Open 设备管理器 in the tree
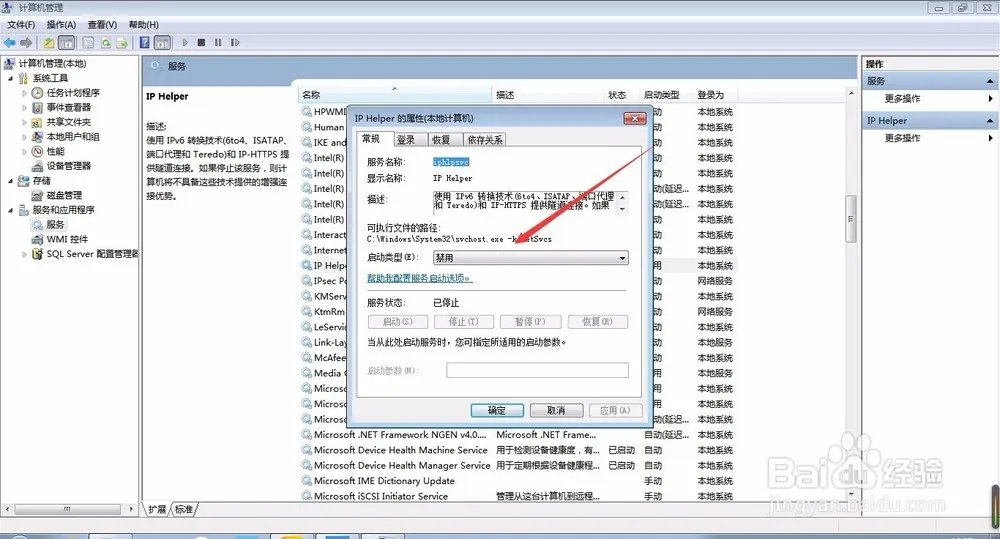 click(68, 166)
